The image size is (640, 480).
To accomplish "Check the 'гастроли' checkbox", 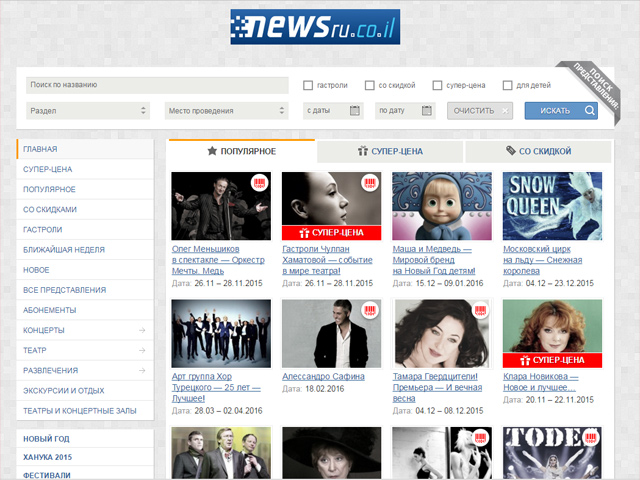I will pos(308,85).
